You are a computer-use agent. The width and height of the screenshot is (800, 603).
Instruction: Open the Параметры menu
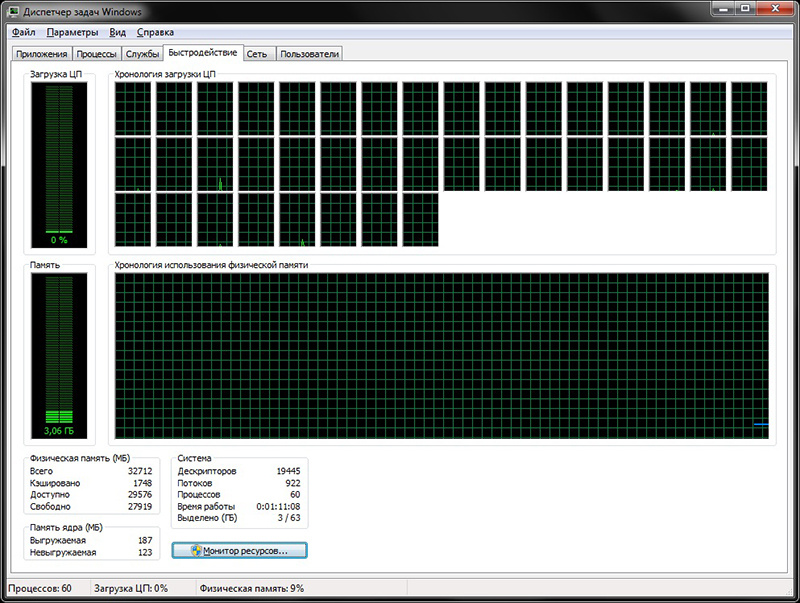(x=72, y=33)
